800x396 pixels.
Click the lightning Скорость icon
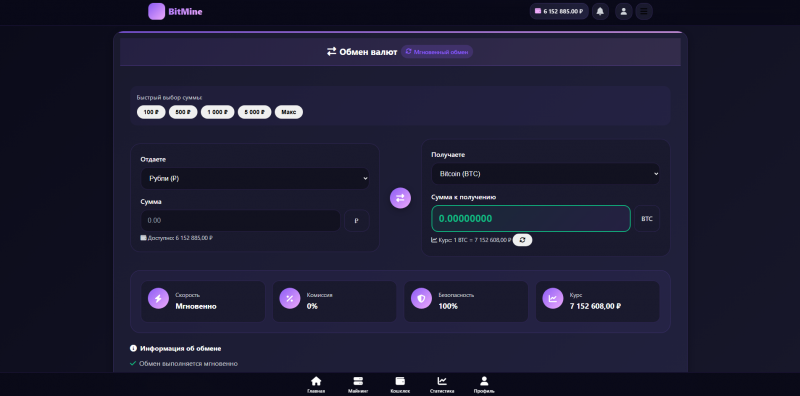coord(158,299)
